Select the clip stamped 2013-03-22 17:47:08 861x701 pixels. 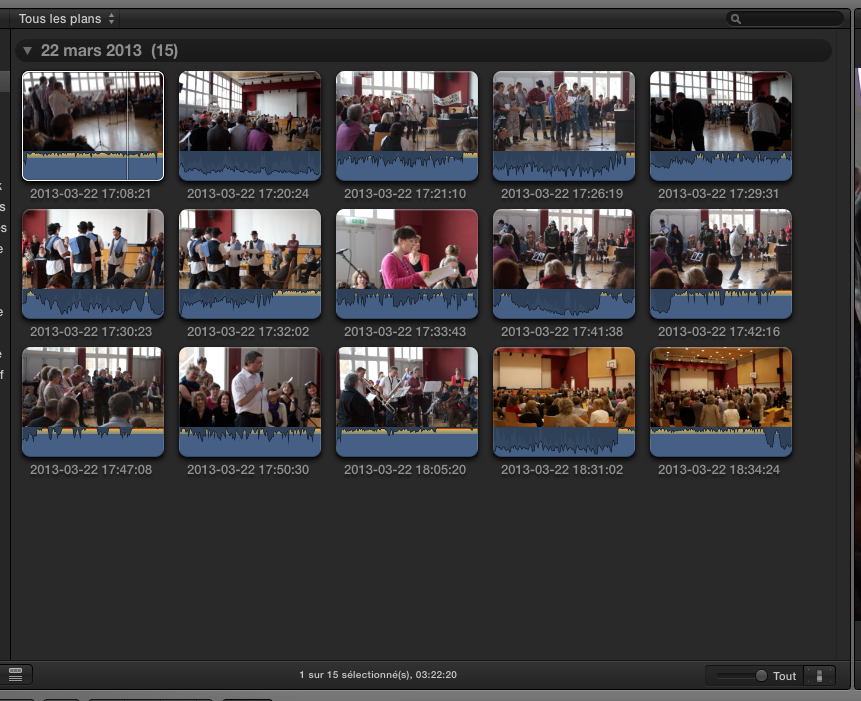pyautogui.click(x=92, y=402)
